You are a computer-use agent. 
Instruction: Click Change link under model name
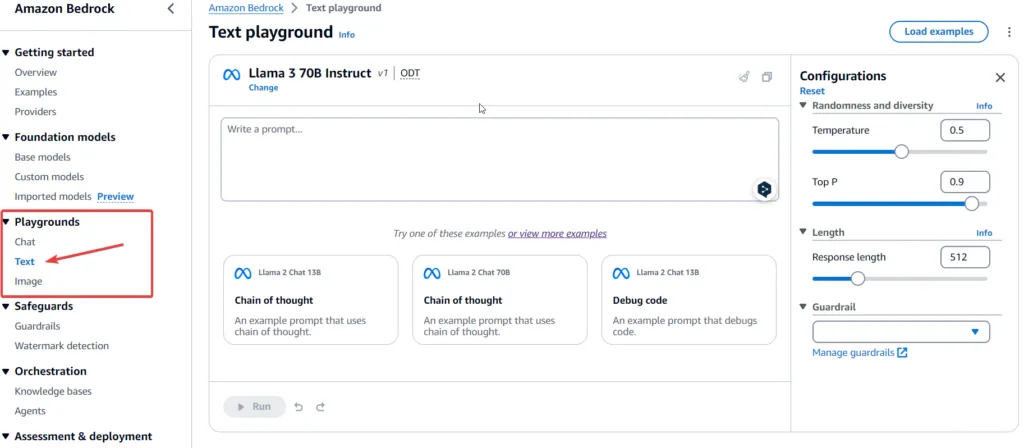[263, 88]
